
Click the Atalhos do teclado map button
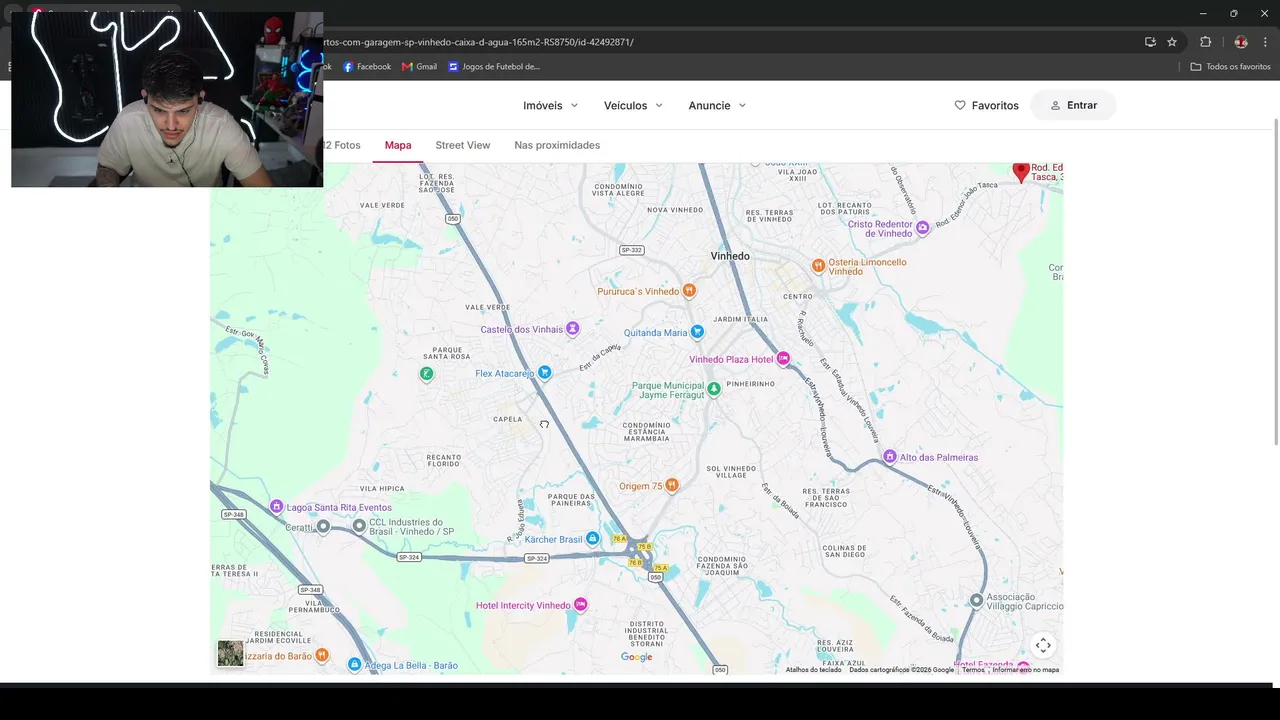coord(813,670)
